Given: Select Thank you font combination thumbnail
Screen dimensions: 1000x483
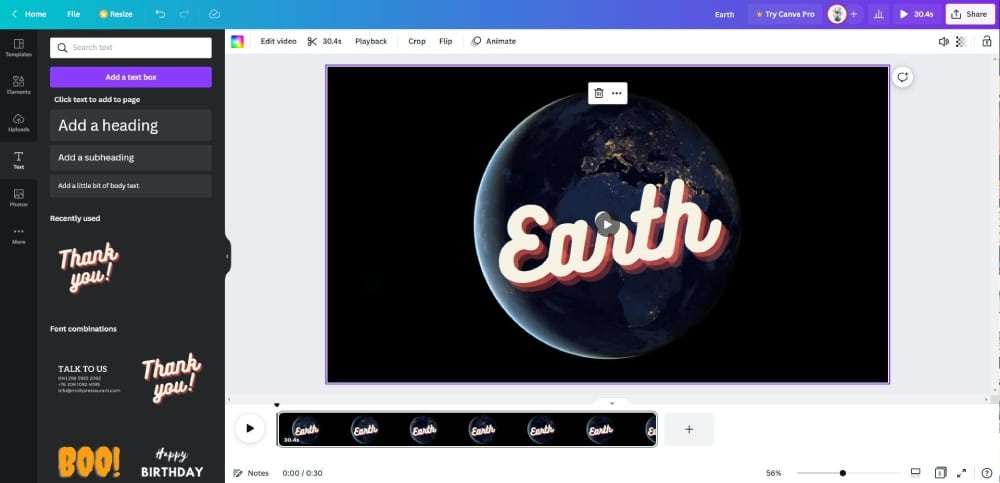Looking at the screenshot, I should (x=172, y=378).
